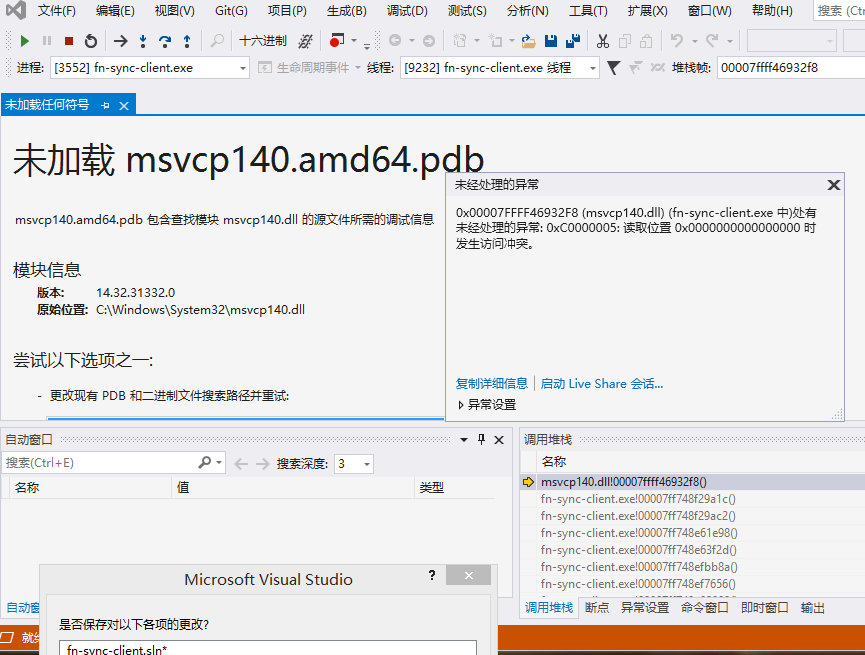
Task: Click the Break All pause icon
Action: pyautogui.click(x=47, y=41)
